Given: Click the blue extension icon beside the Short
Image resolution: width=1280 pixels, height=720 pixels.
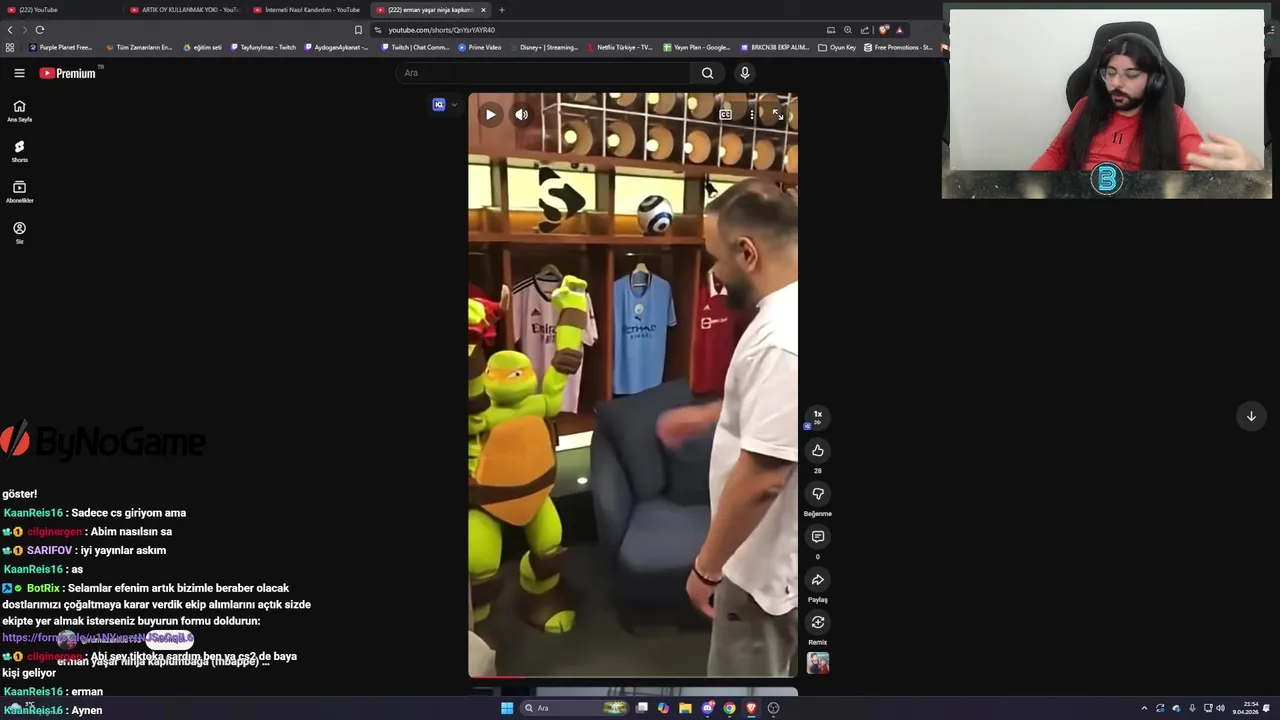Looking at the screenshot, I should [x=438, y=105].
